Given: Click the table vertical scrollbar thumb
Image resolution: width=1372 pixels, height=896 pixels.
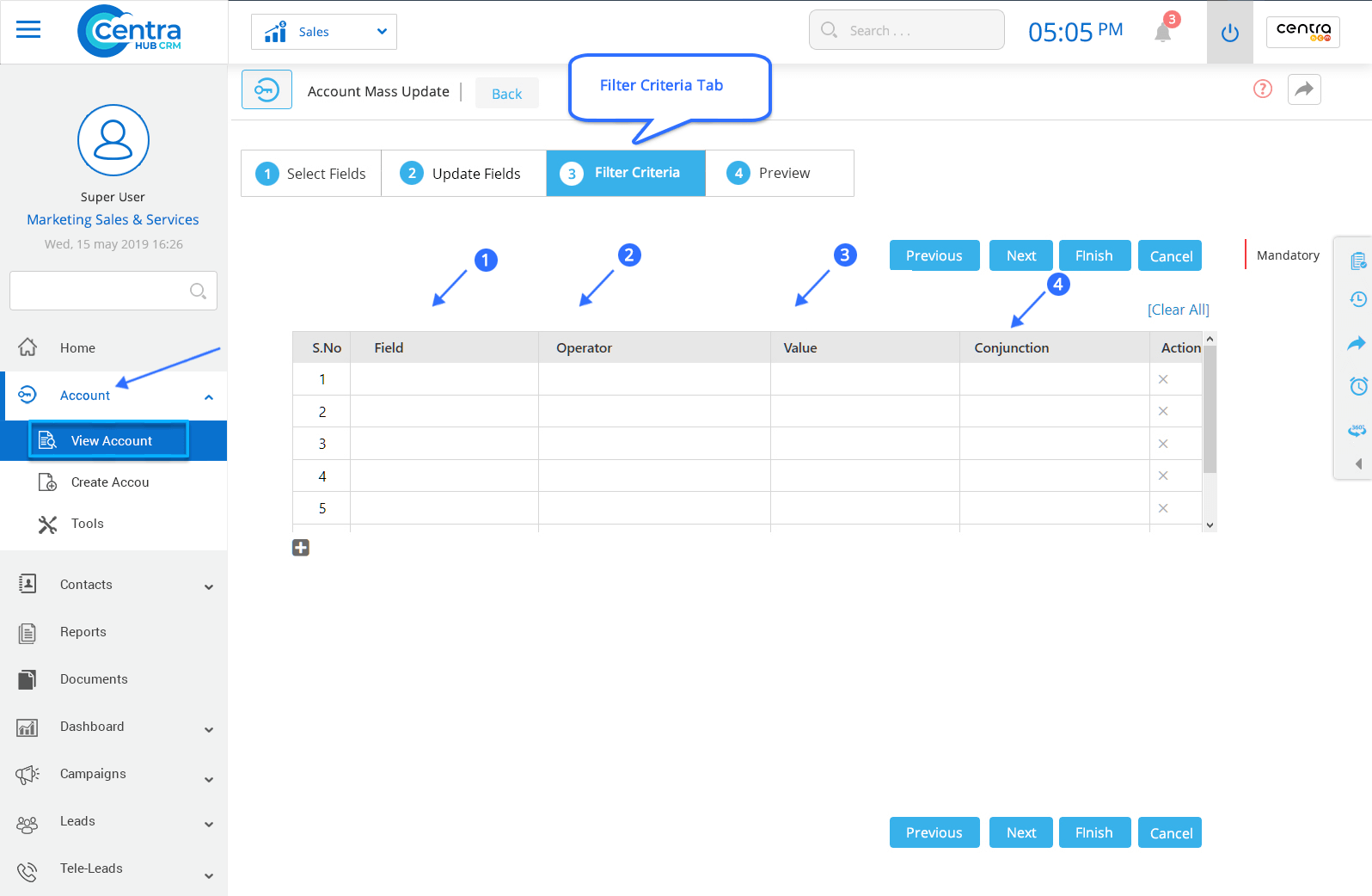Looking at the screenshot, I should click(1210, 409).
